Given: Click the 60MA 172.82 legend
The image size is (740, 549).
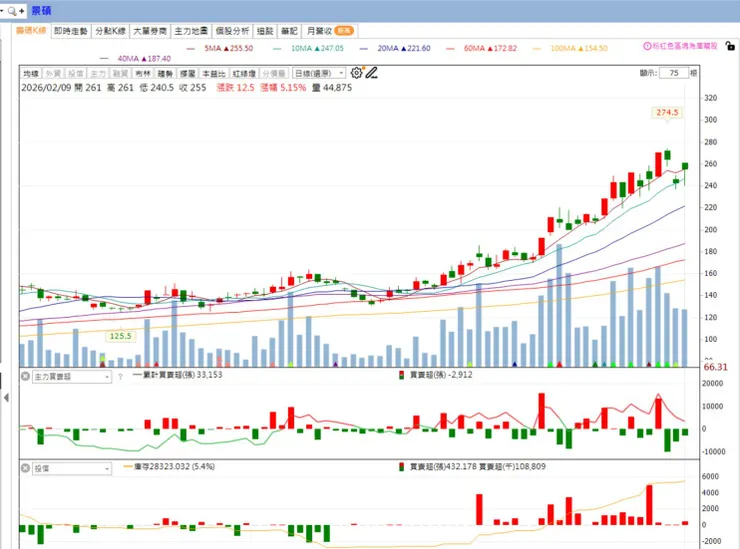Looking at the screenshot, I should 482,48.
